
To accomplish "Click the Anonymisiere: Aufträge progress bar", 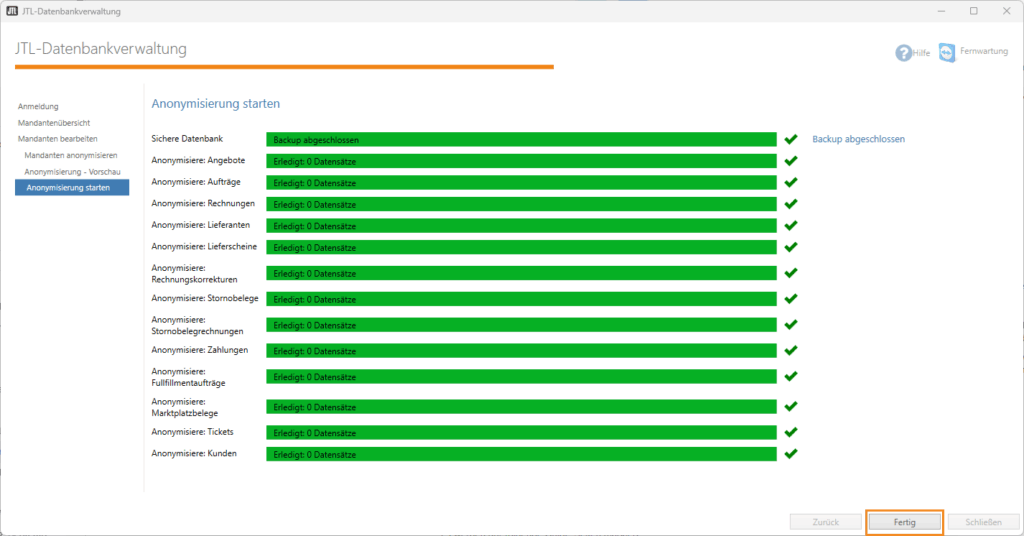I will click(521, 182).
